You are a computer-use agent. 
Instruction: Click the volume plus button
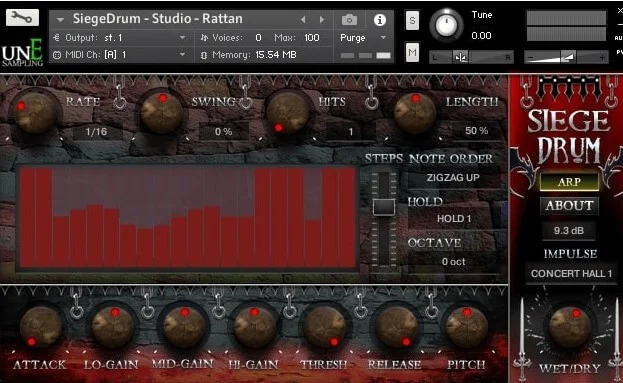click(602, 58)
